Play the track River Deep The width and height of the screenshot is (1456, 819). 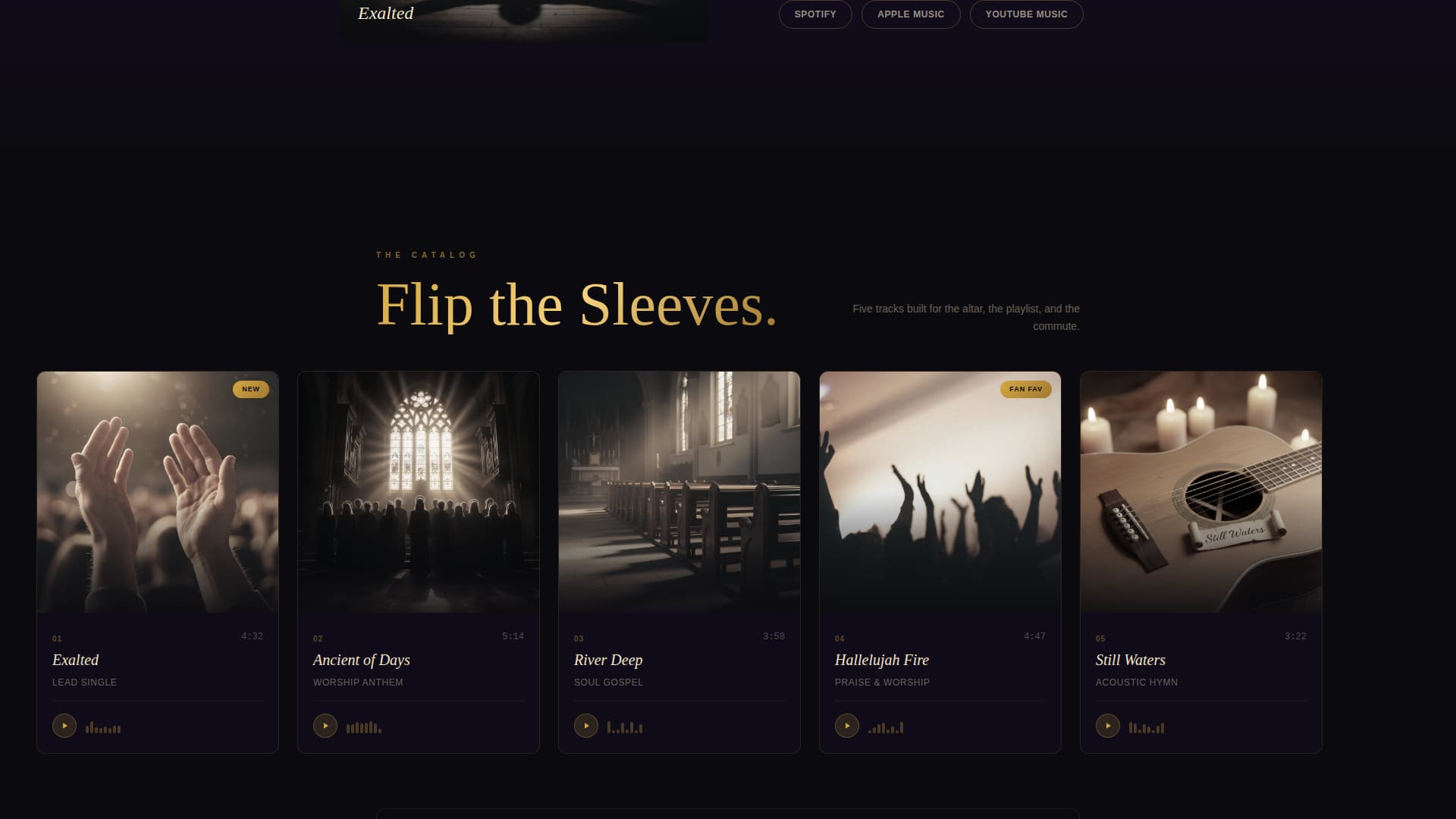pyautogui.click(x=586, y=726)
